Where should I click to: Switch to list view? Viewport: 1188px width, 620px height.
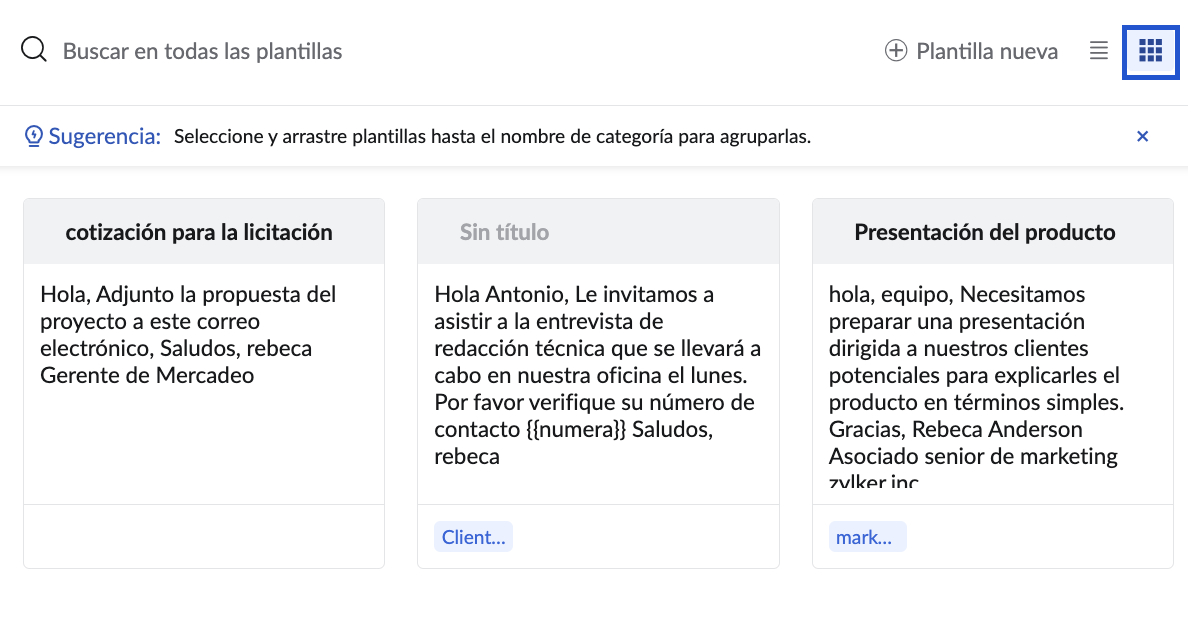click(x=1099, y=50)
